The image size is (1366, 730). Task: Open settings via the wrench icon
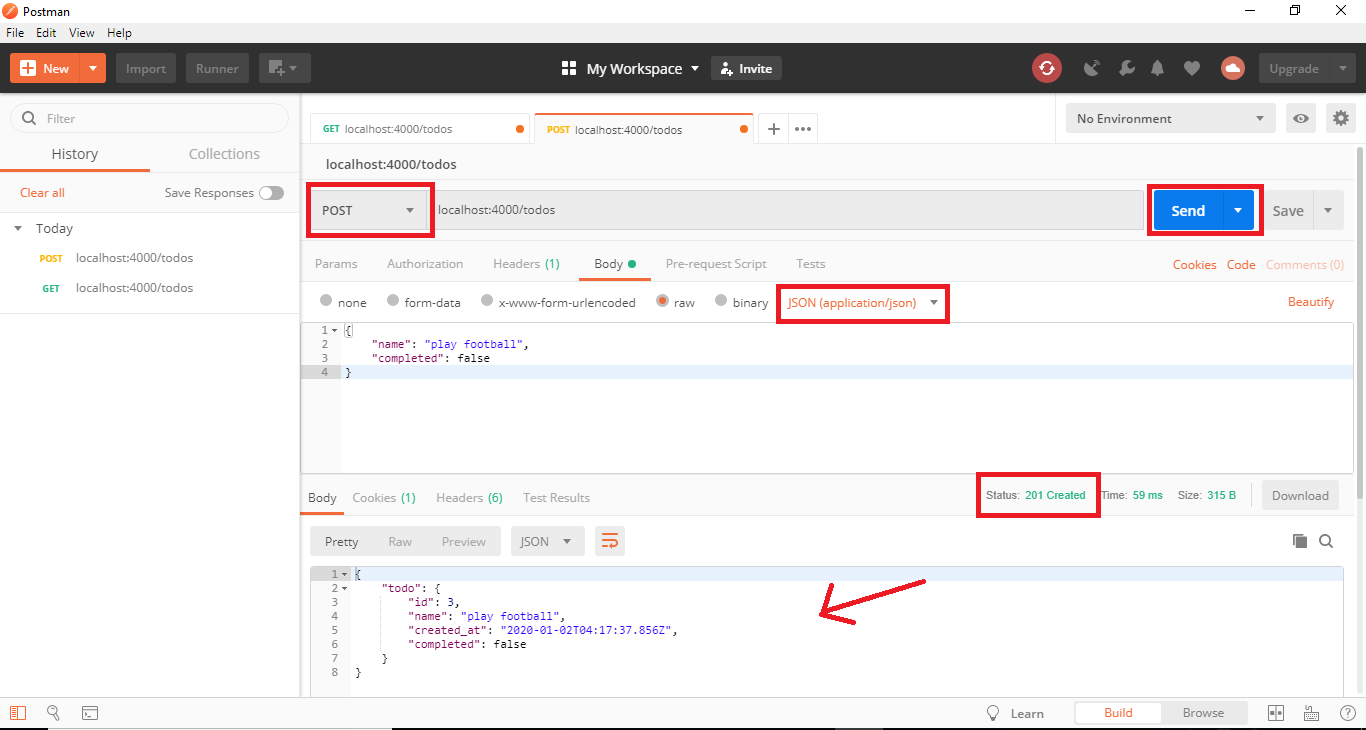[1126, 68]
